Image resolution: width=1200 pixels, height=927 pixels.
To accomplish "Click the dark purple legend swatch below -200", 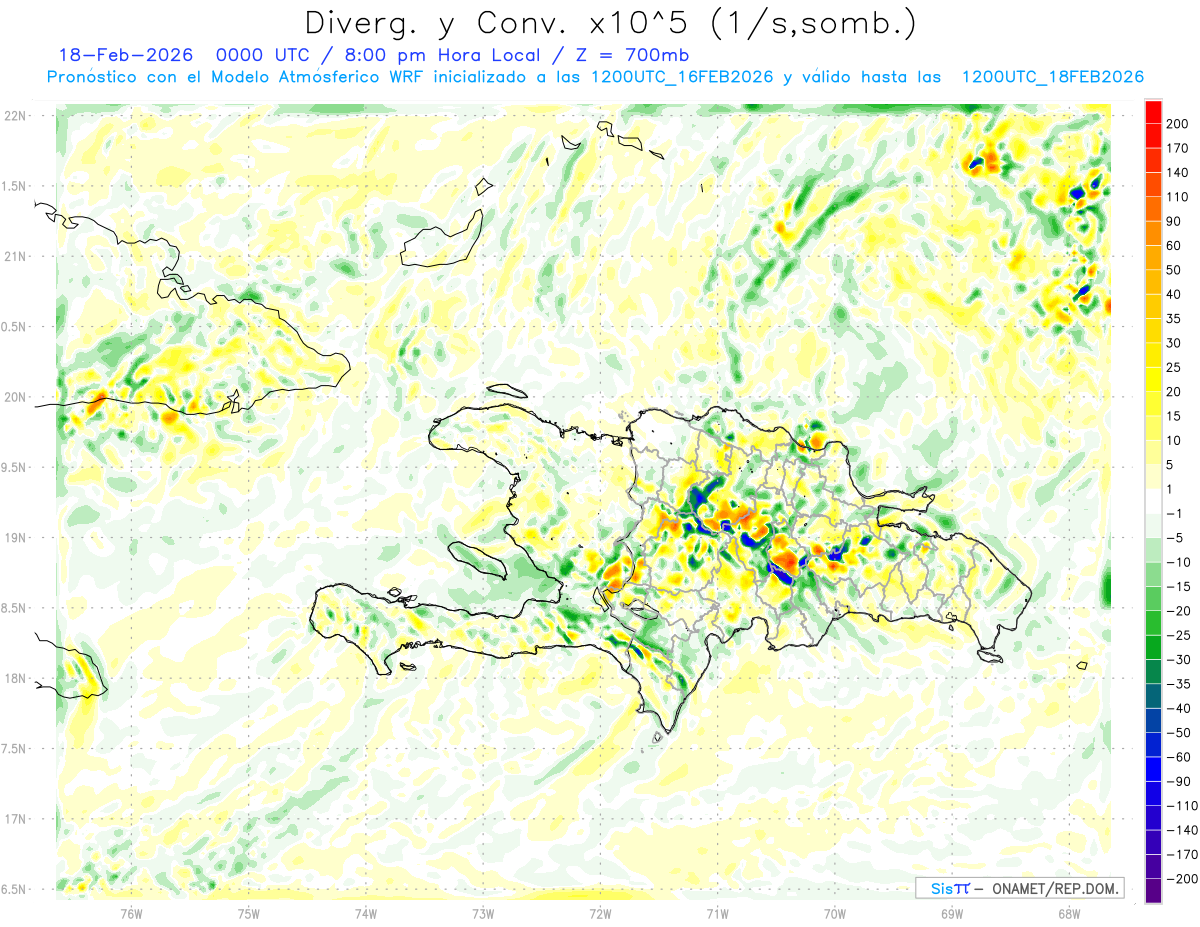I will [1153, 891].
